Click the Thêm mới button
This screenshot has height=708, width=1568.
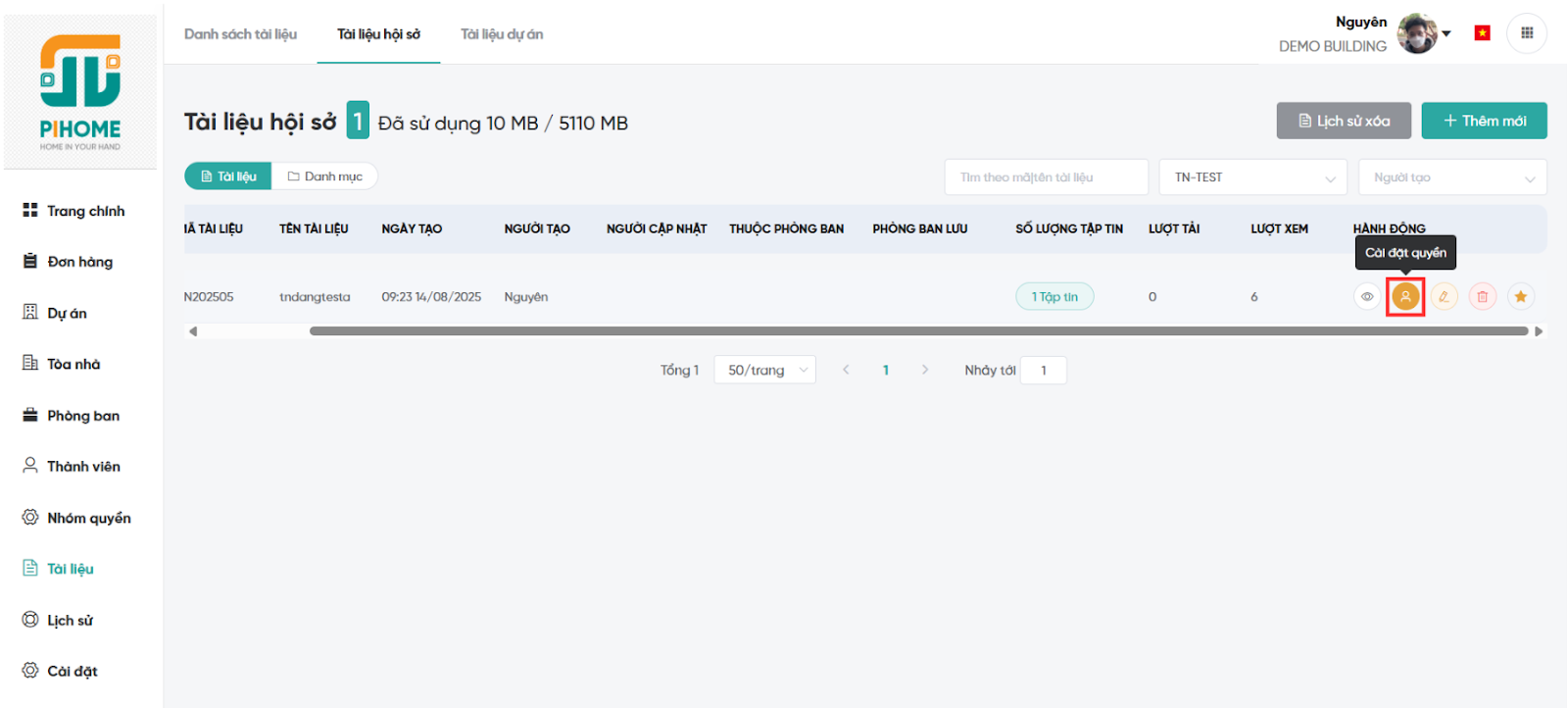pyautogui.click(x=1484, y=121)
